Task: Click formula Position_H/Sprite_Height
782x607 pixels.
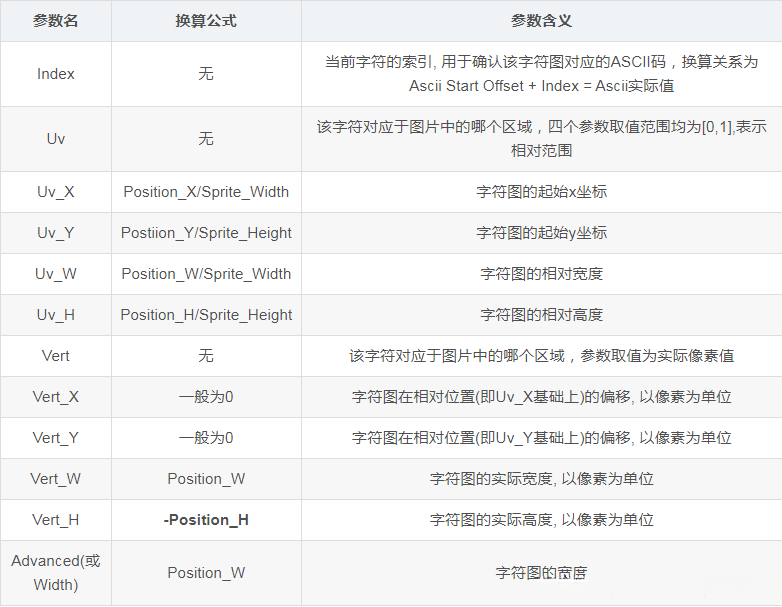Action: [x=206, y=315]
